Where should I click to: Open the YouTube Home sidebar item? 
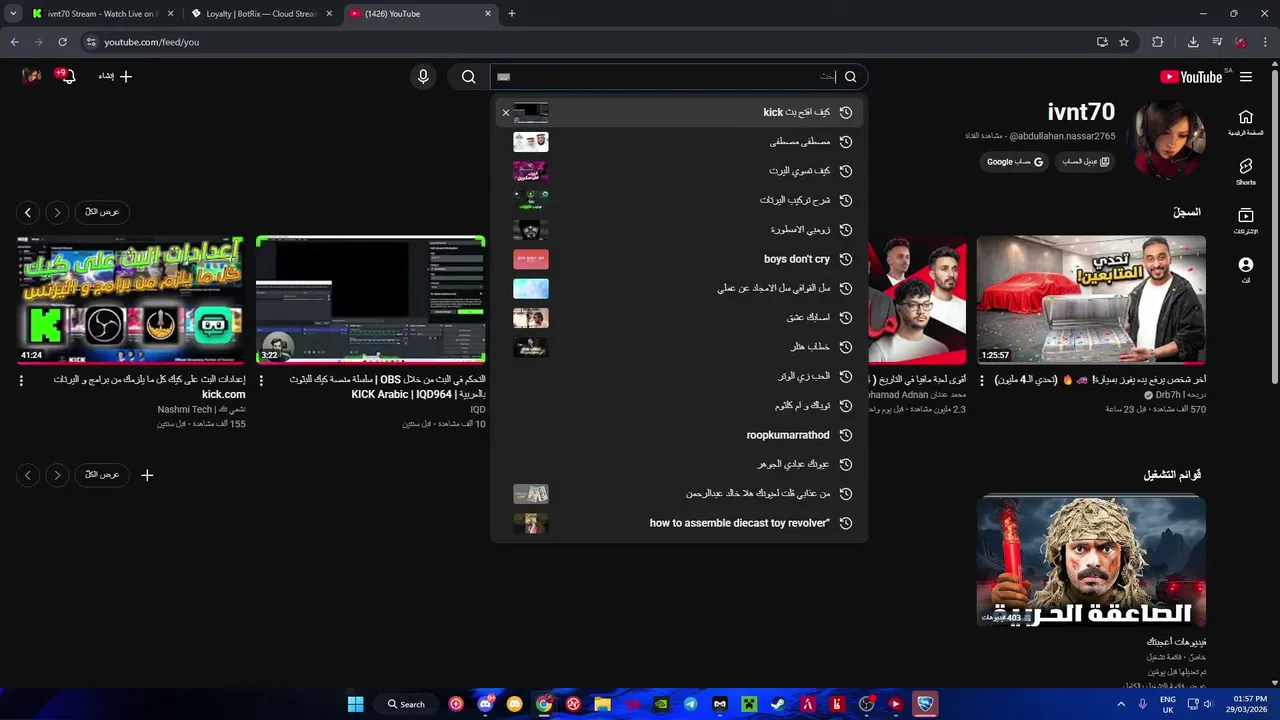pos(1245,122)
